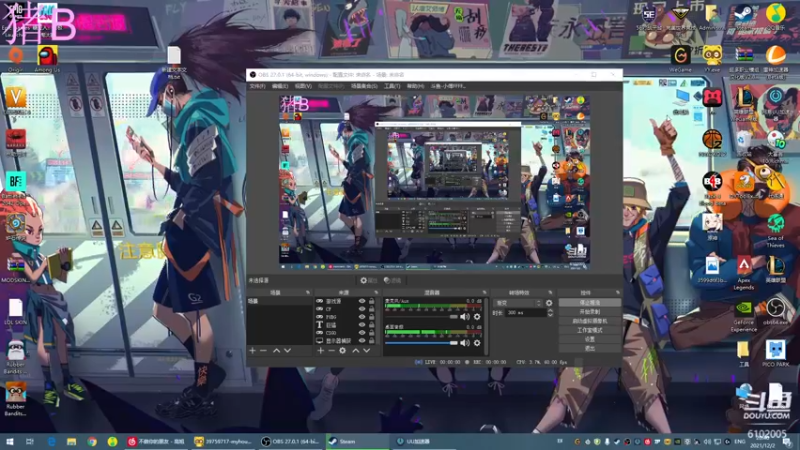Move the source down with the arrow
Screen dimensions: 800x450
(366, 351)
